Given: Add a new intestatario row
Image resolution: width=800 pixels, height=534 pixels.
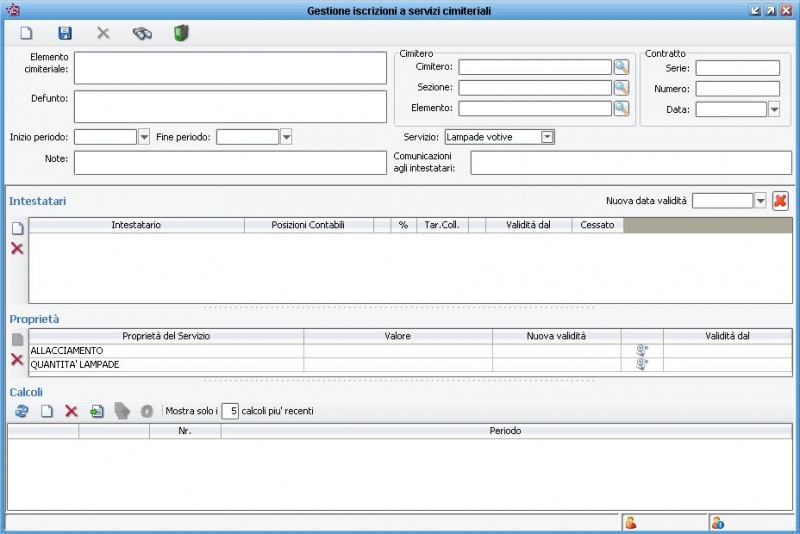Looking at the screenshot, I should point(17,228).
